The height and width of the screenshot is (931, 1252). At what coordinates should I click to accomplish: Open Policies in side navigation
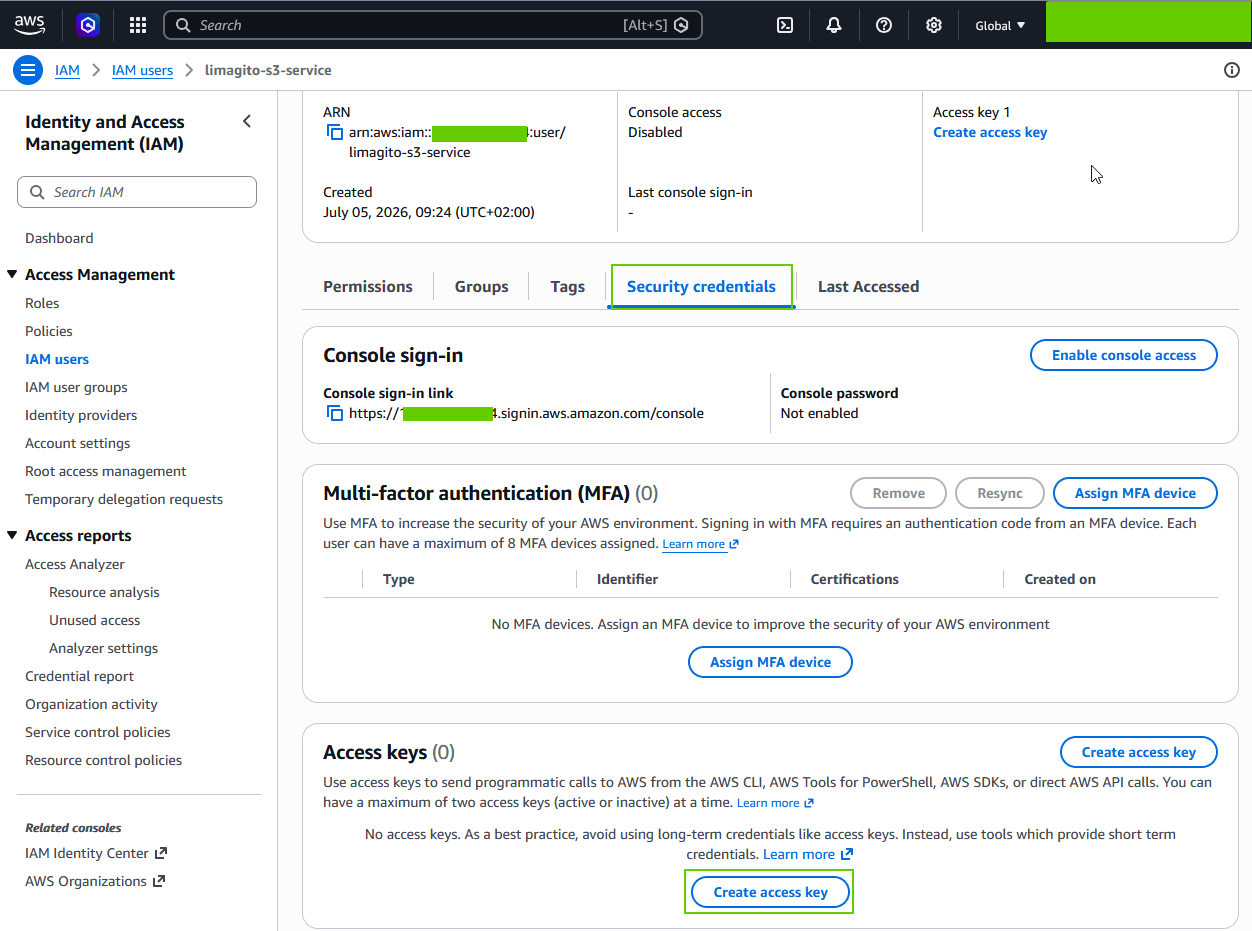pyautogui.click(x=49, y=331)
